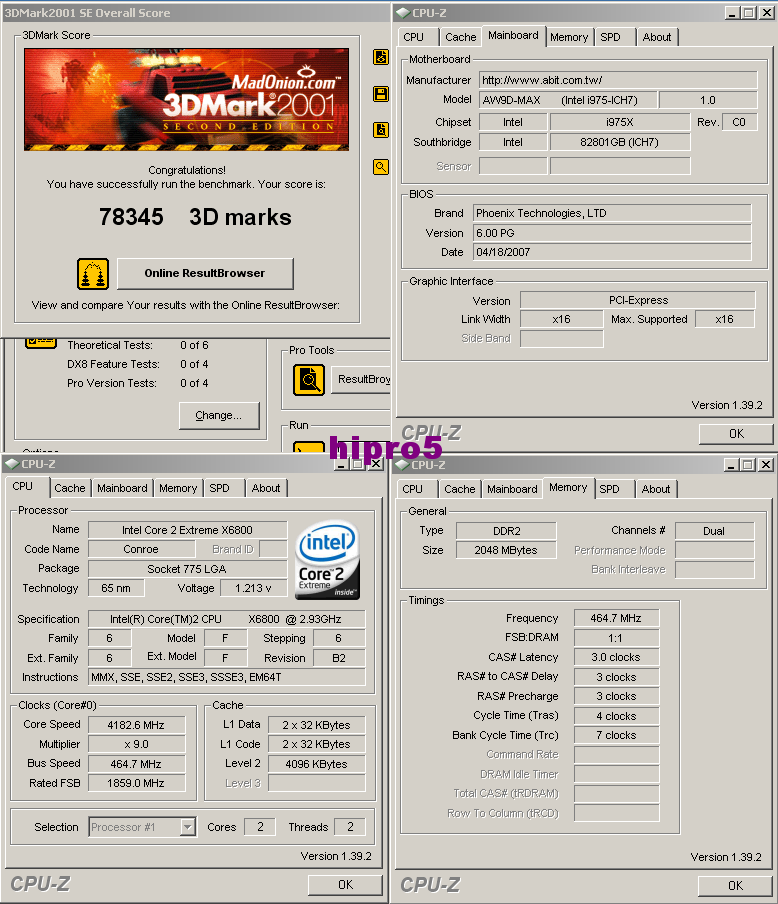The width and height of the screenshot is (778, 904).
Task: Click the processor Name field X6800
Action: (187, 530)
